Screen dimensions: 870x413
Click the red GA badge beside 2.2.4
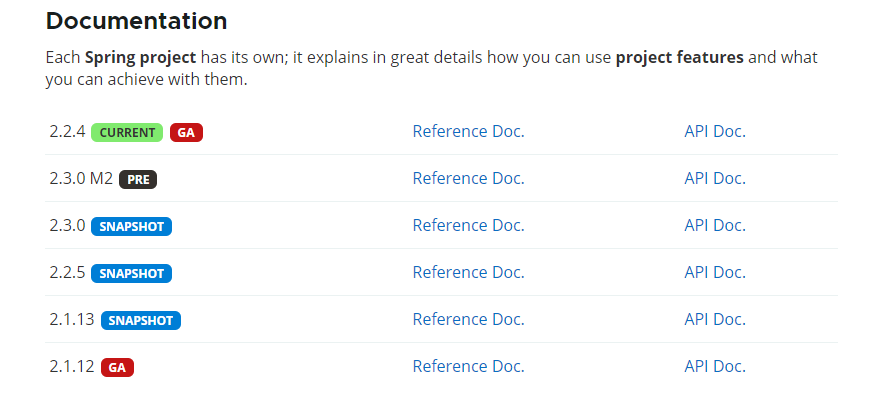pyautogui.click(x=186, y=133)
